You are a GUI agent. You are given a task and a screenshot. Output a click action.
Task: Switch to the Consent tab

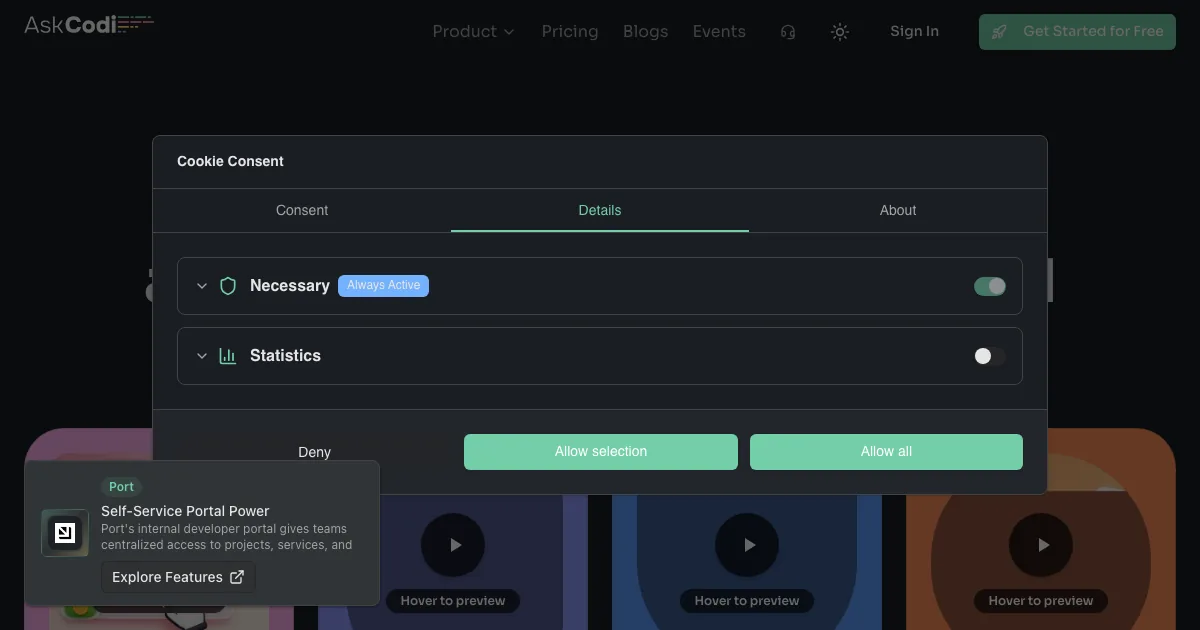[302, 210]
